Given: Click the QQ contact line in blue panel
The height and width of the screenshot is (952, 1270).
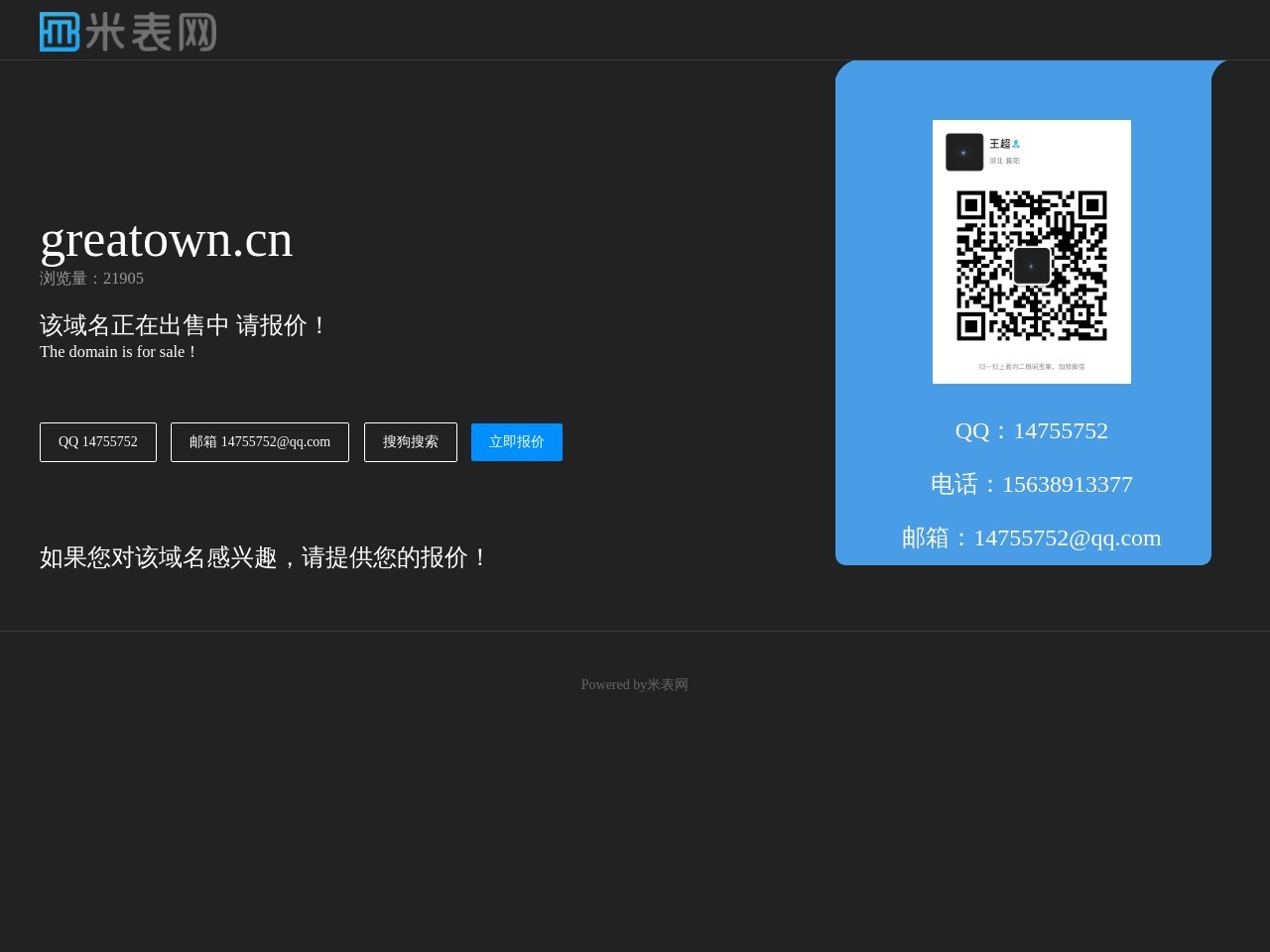Looking at the screenshot, I should [1032, 430].
